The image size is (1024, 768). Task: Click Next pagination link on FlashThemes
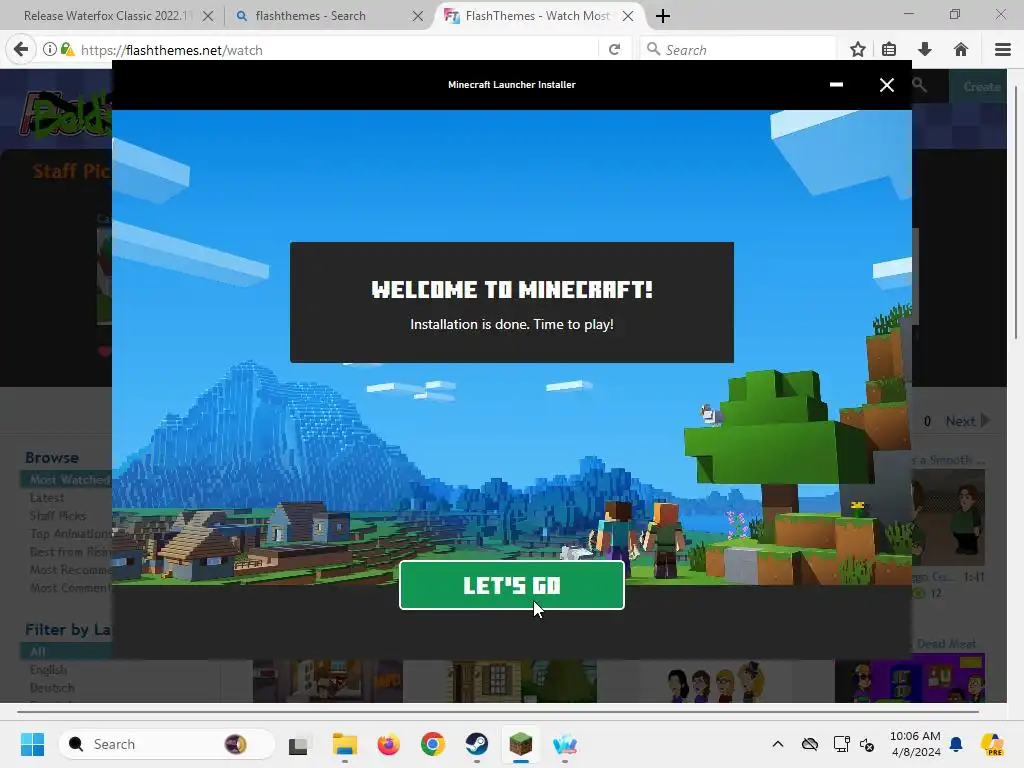pyautogui.click(x=967, y=421)
